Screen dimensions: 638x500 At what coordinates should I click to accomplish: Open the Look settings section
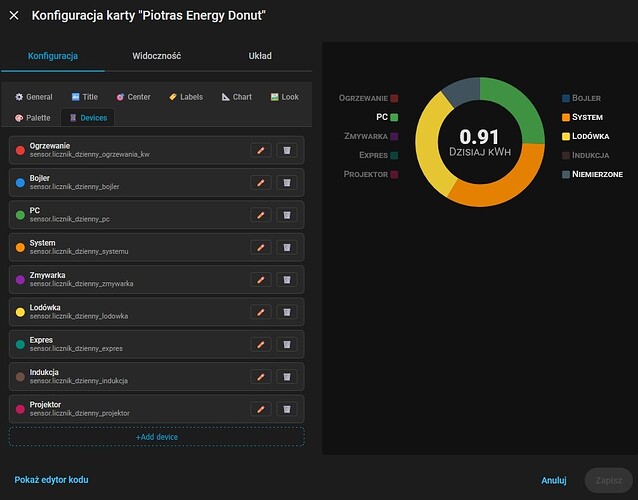[x=284, y=97]
